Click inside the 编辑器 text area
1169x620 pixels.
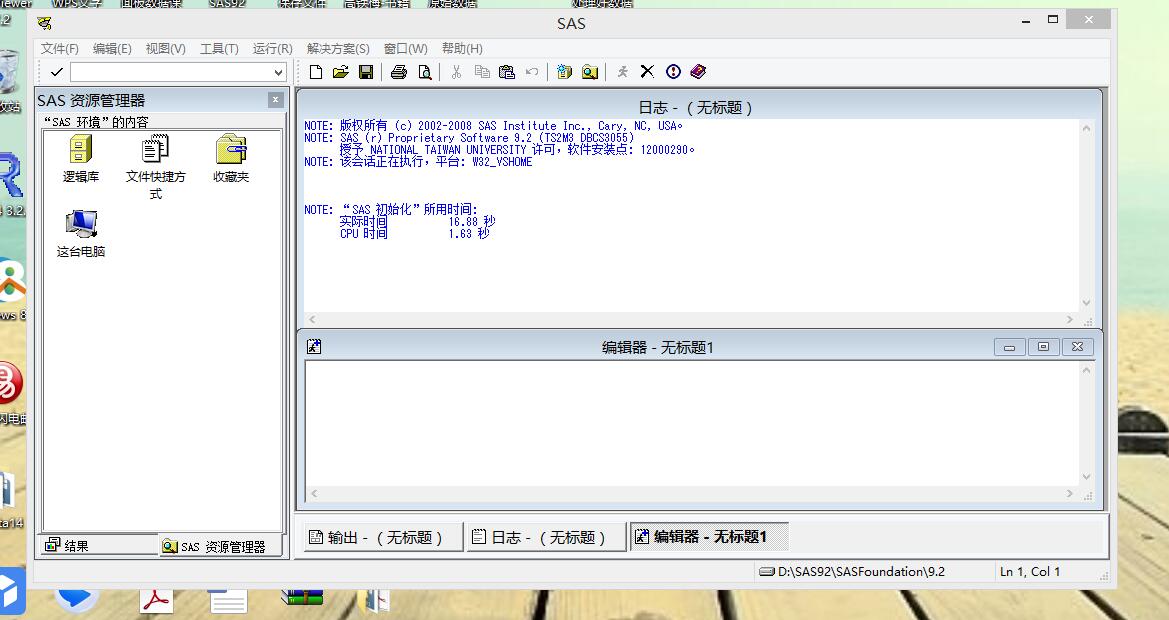tap(690, 420)
